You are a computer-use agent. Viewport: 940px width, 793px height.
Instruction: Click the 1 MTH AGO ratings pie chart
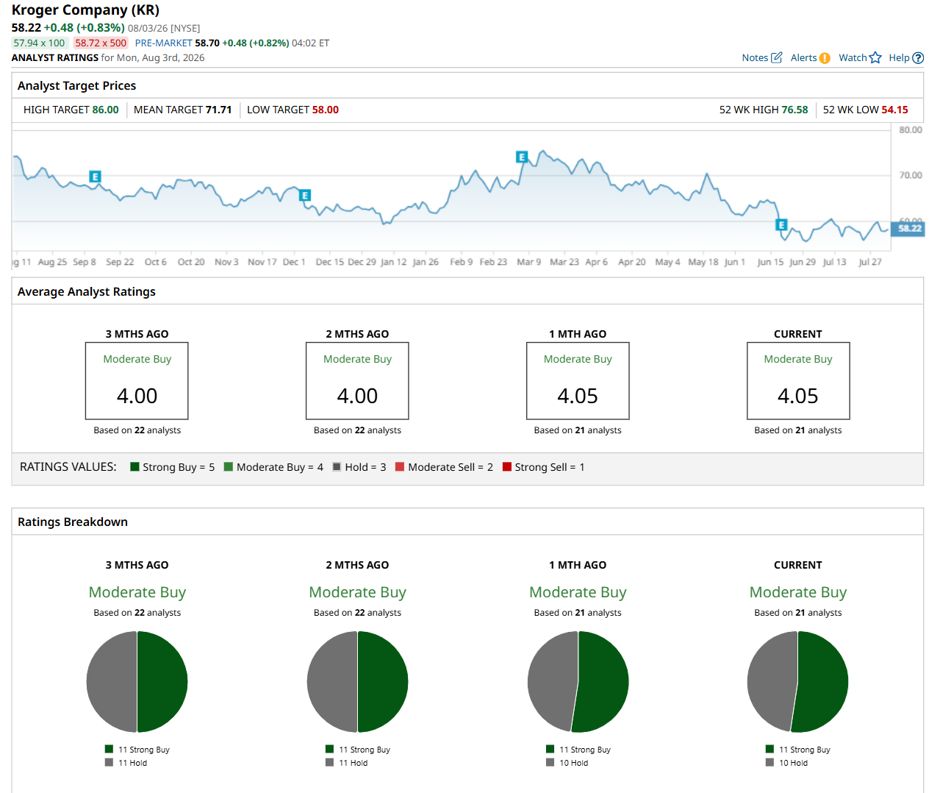click(578, 682)
